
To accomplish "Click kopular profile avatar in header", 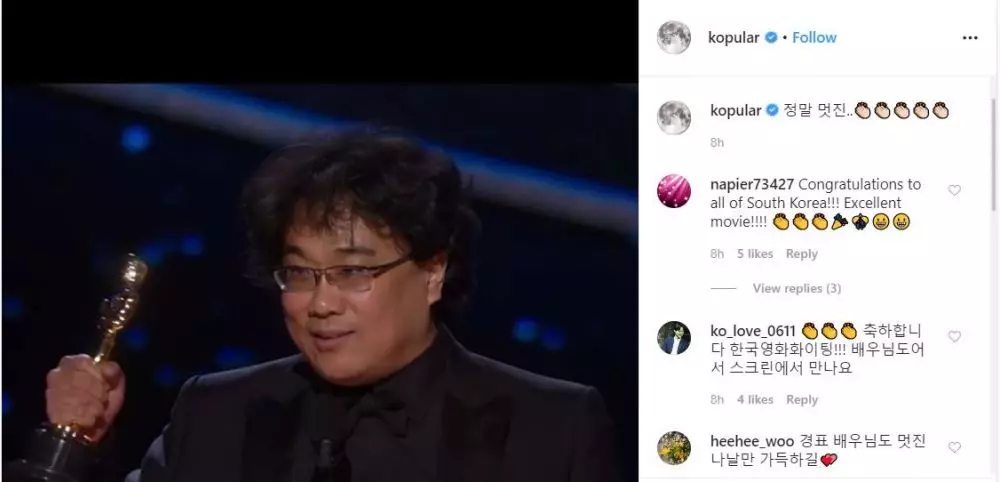I will 674,38.
